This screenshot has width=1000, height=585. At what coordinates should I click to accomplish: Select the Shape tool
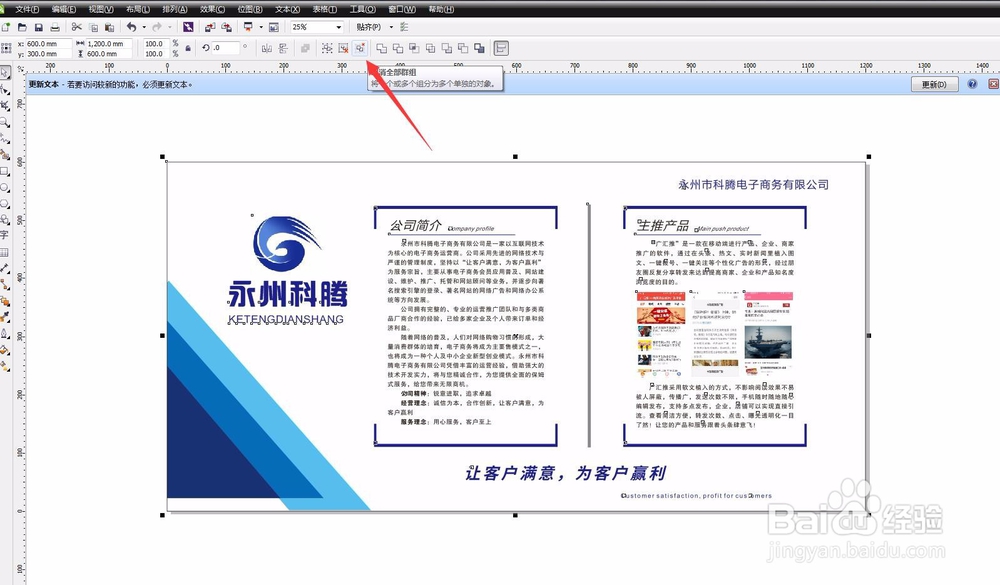[x=5, y=89]
